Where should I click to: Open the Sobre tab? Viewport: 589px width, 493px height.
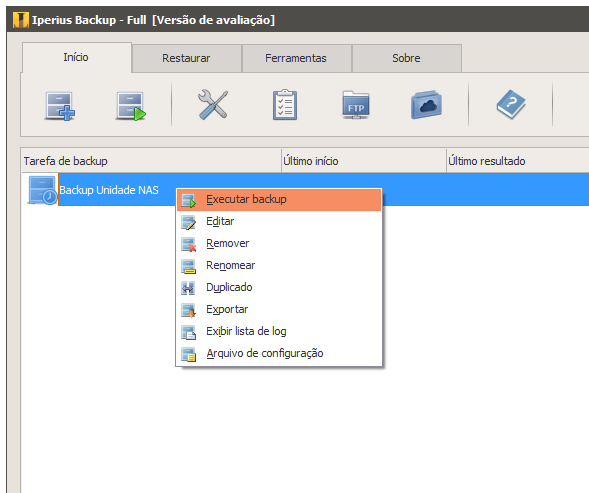pos(406,58)
